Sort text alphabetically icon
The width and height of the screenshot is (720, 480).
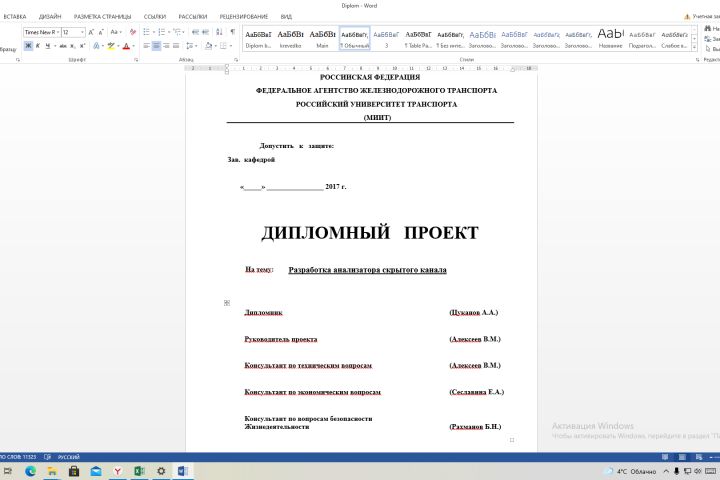(219, 32)
